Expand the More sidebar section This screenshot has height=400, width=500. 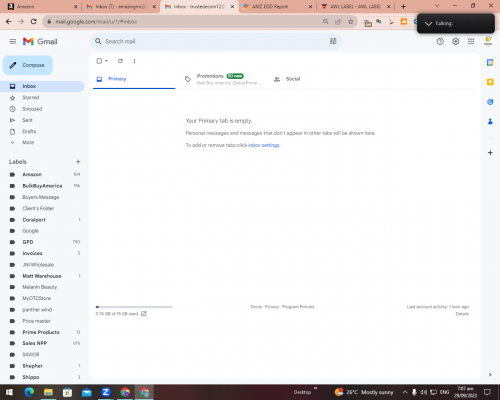28,142
